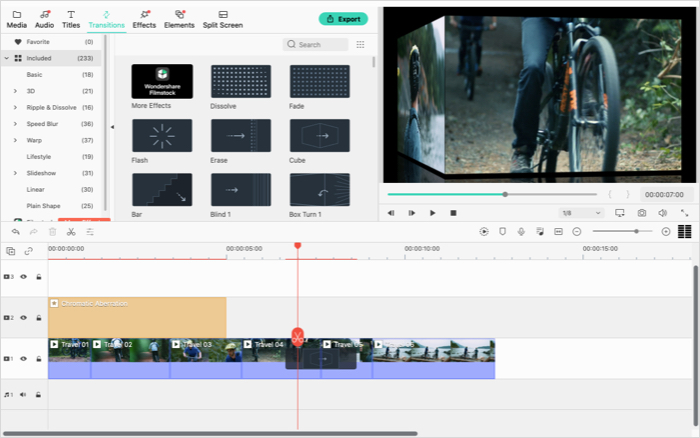Open the Split Screen tab

(223, 20)
